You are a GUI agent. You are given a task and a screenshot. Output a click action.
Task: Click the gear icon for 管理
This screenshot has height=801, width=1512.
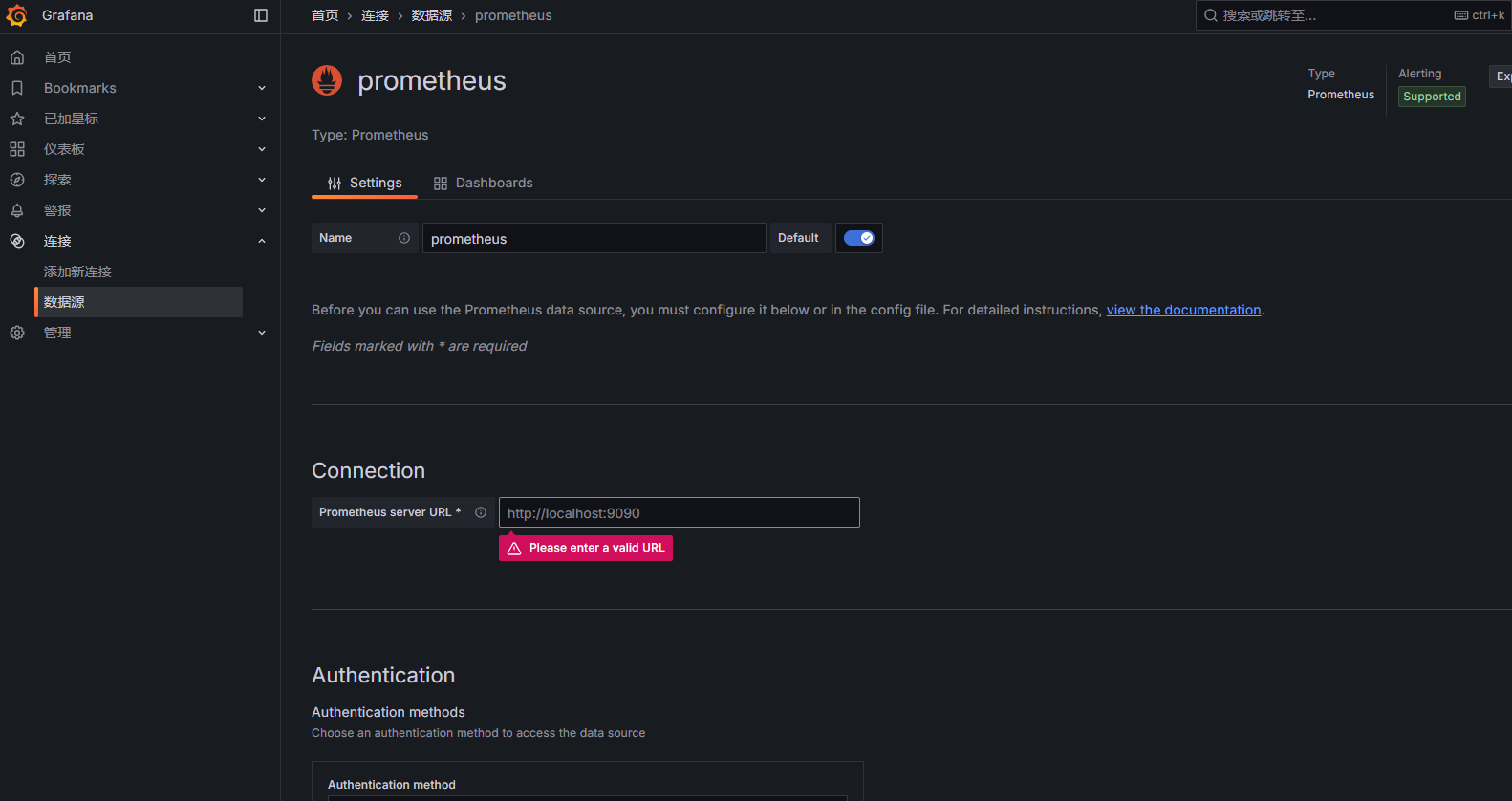click(x=17, y=333)
